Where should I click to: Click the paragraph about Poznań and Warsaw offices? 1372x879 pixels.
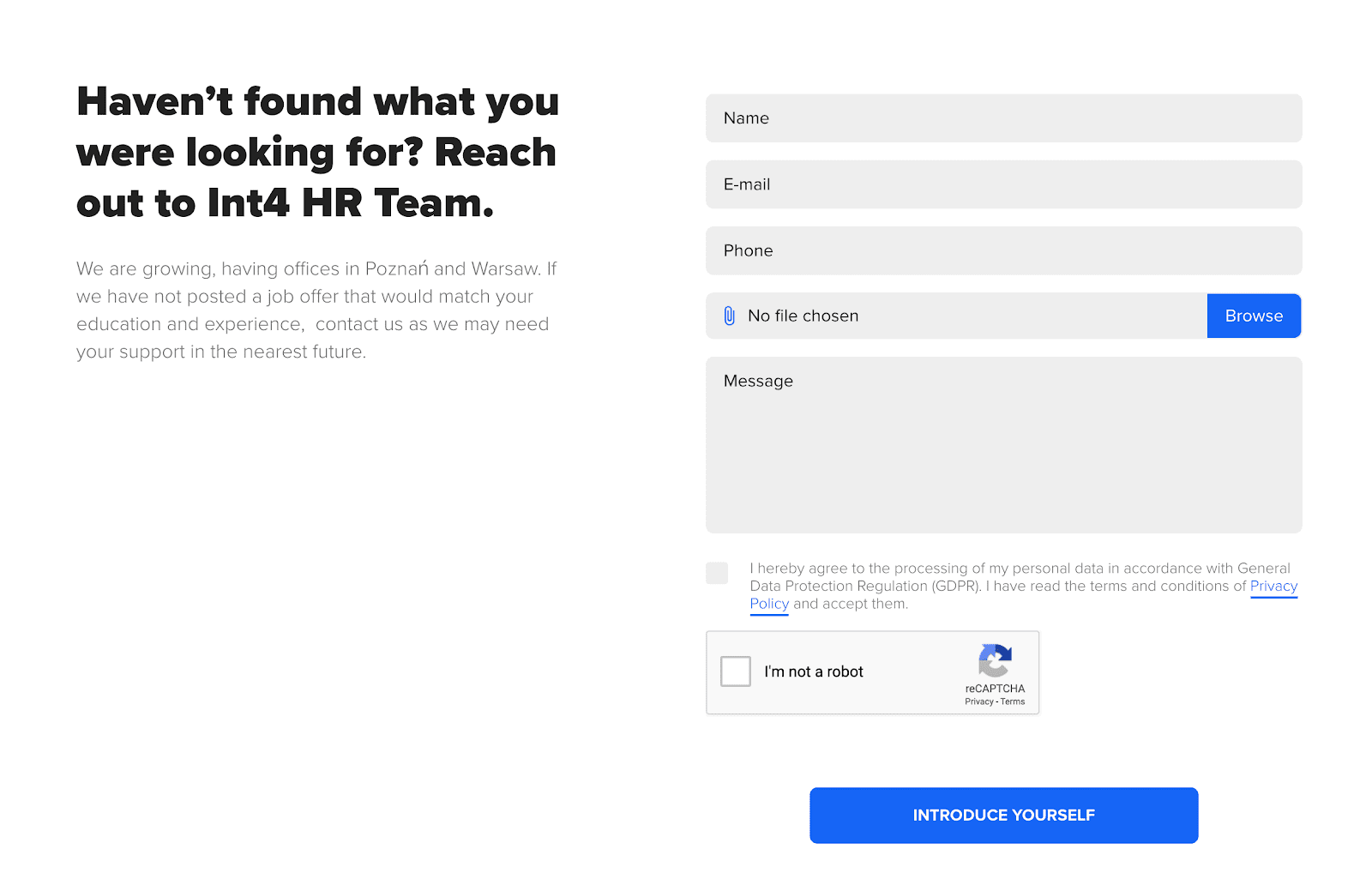(316, 310)
